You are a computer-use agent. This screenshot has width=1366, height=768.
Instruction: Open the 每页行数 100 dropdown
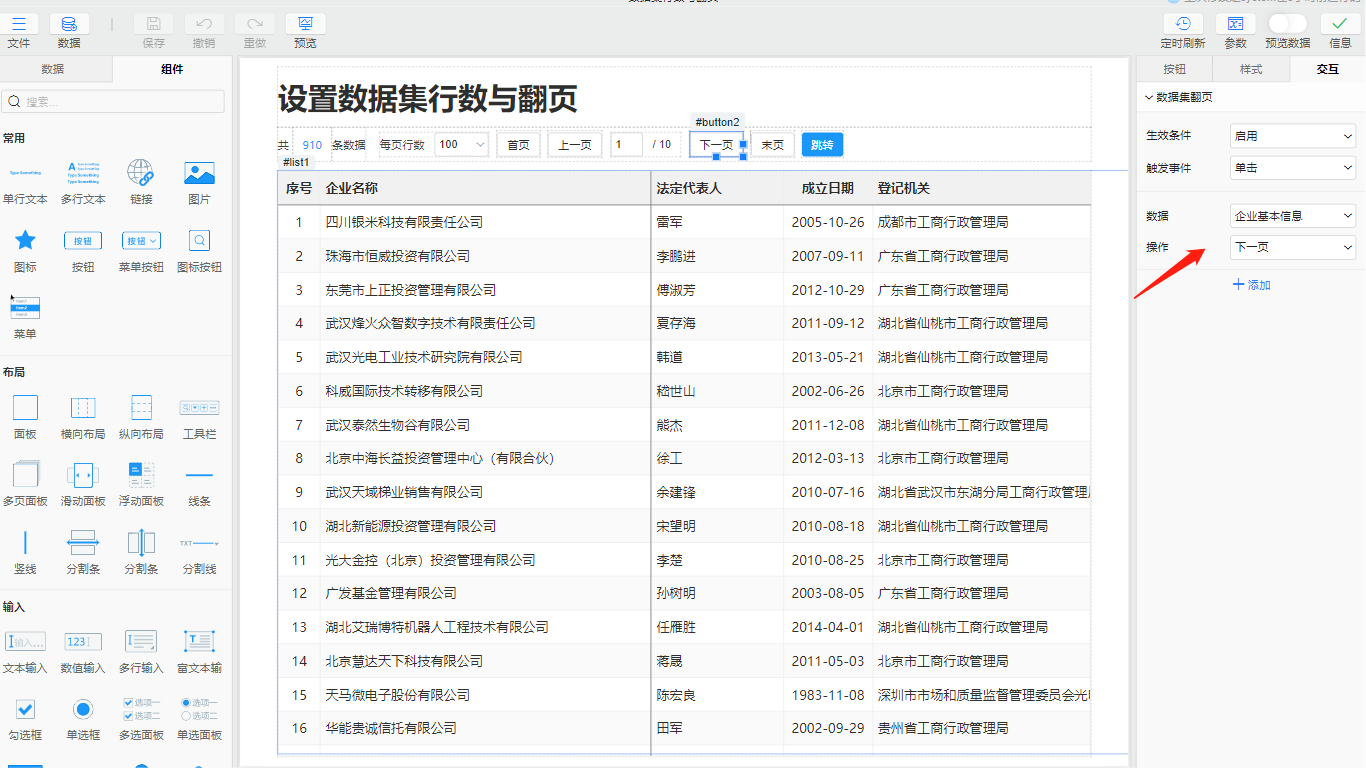461,145
